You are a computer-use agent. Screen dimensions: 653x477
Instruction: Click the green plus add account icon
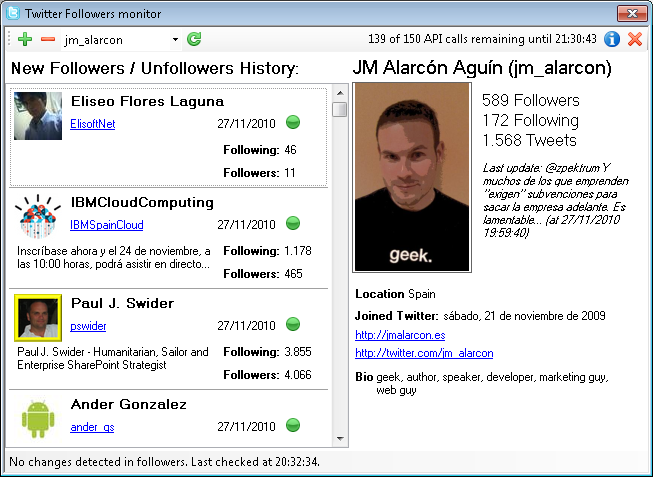[25, 40]
